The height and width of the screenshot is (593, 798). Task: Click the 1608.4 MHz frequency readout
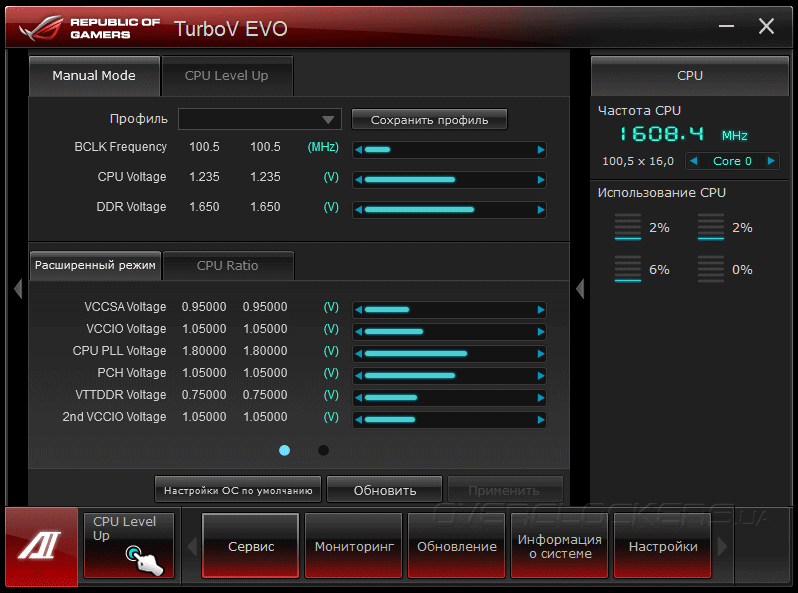click(683, 134)
